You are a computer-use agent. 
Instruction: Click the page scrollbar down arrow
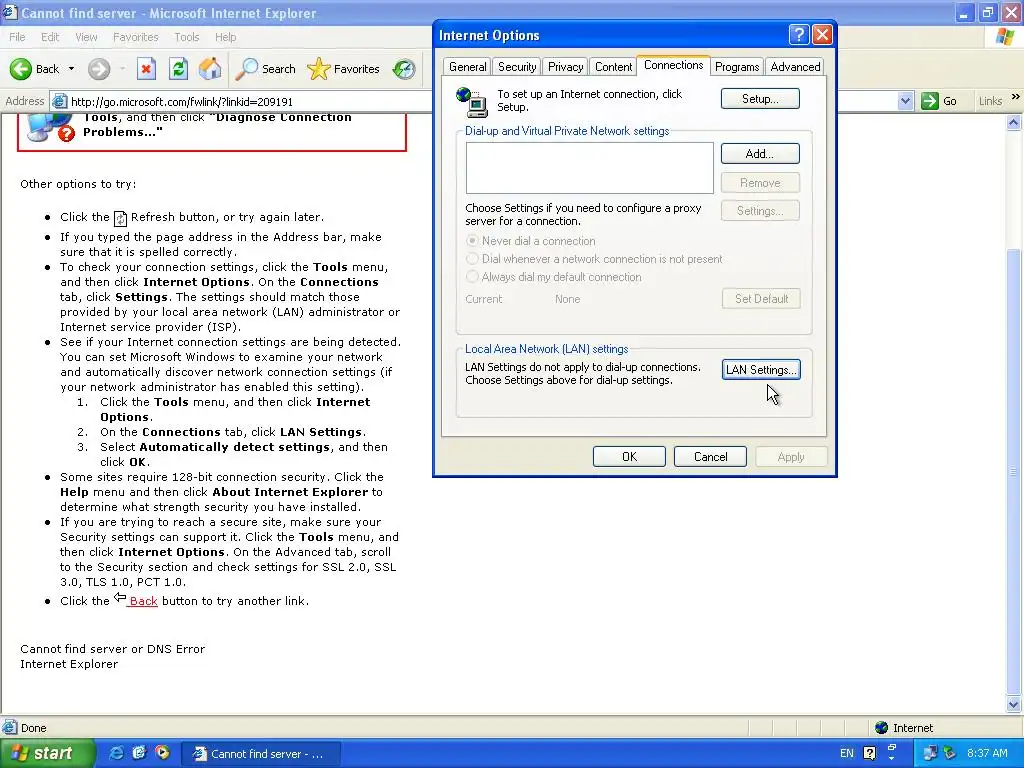tap(1014, 704)
